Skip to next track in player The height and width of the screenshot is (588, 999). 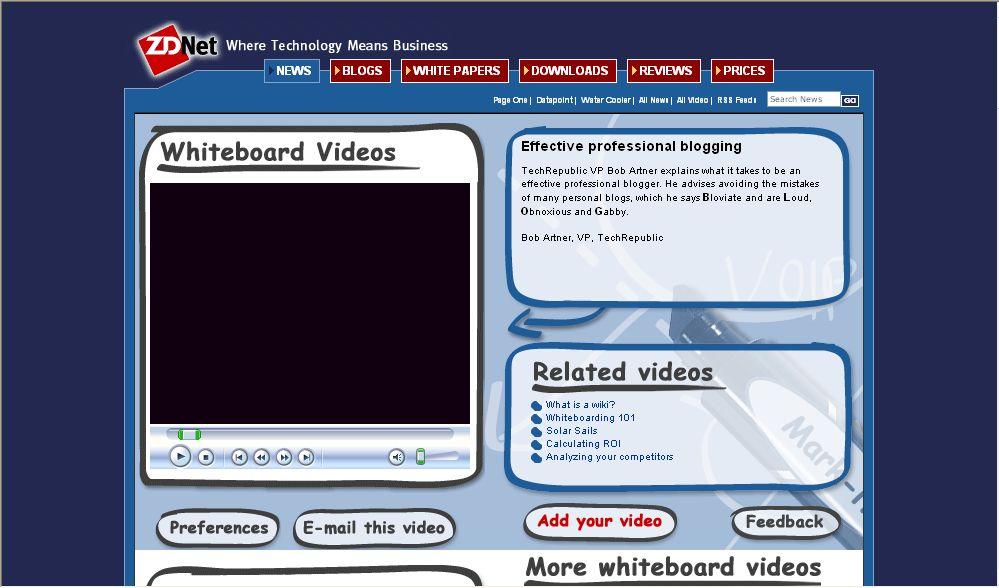pyautogui.click(x=306, y=457)
